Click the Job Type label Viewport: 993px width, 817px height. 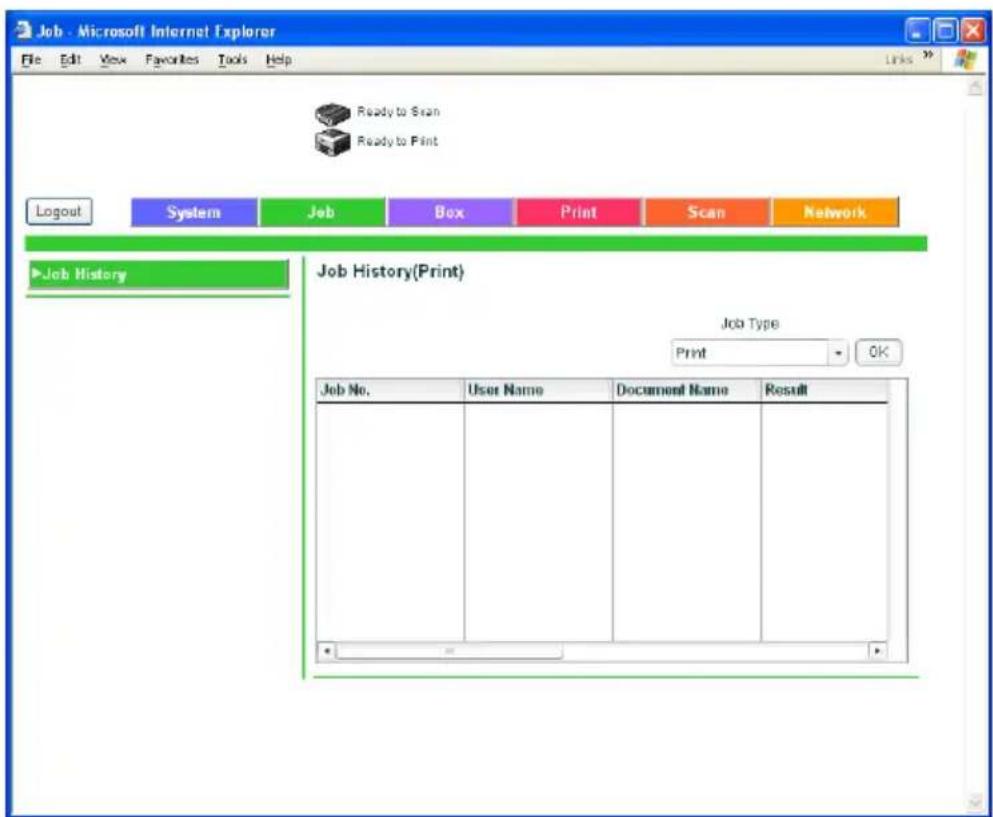750,324
